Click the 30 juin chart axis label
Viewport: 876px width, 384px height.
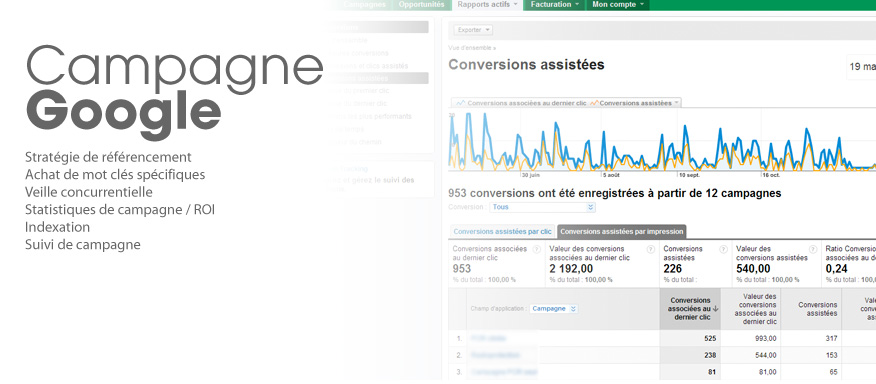coord(530,174)
